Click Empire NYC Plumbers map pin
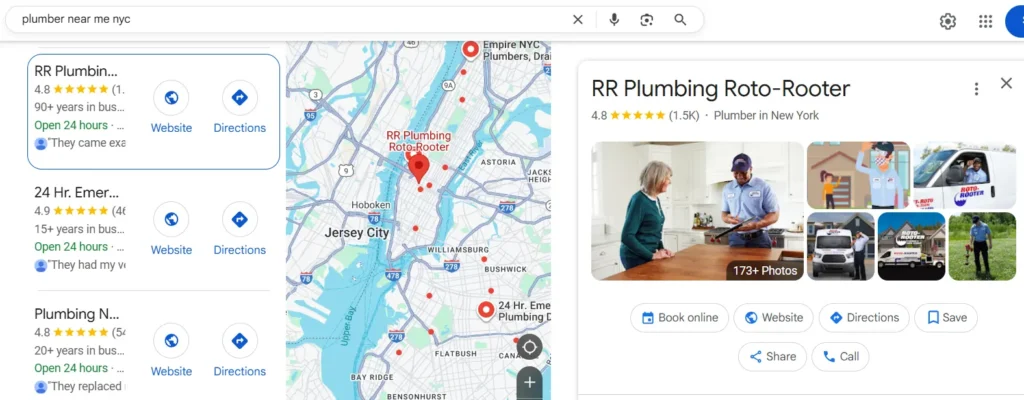Image resolution: width=1024 pixels, height=400 pixels. [x=470, y=50]
